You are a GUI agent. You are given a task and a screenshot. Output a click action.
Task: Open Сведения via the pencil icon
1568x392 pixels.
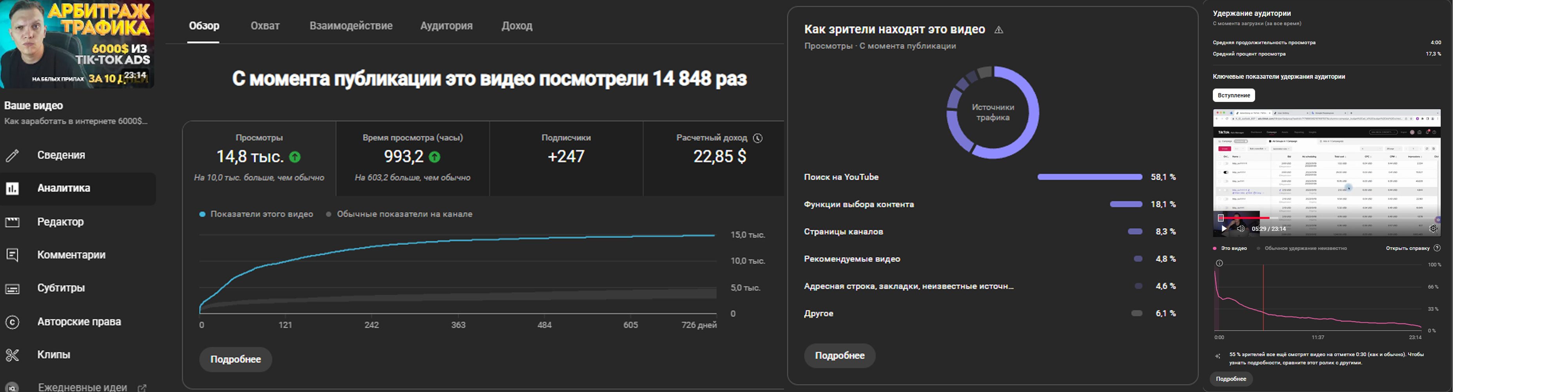pyautogui.click(x=12, y=155)
